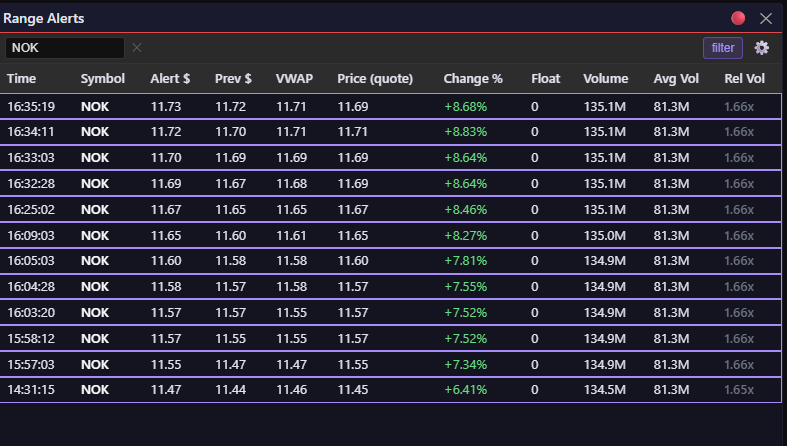Click the Float column header
Image resolution: width=787 pixels, height=446 pixels.
(x=546, y=79)
